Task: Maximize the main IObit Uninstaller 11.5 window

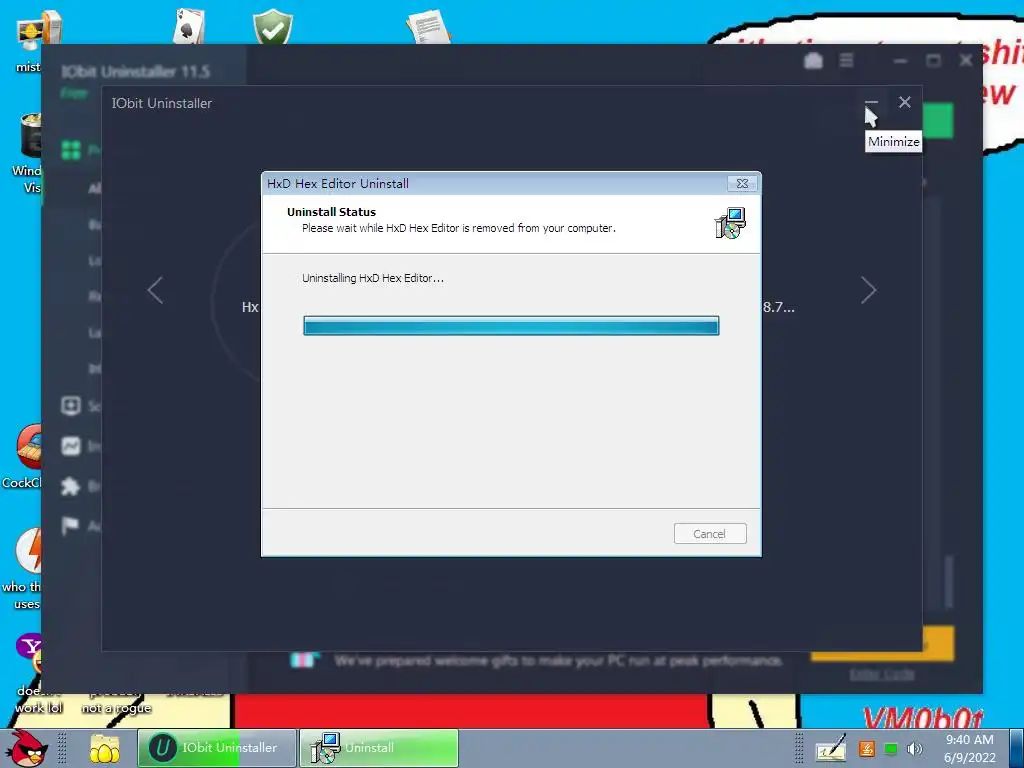Action: click(x=933, y=61)
